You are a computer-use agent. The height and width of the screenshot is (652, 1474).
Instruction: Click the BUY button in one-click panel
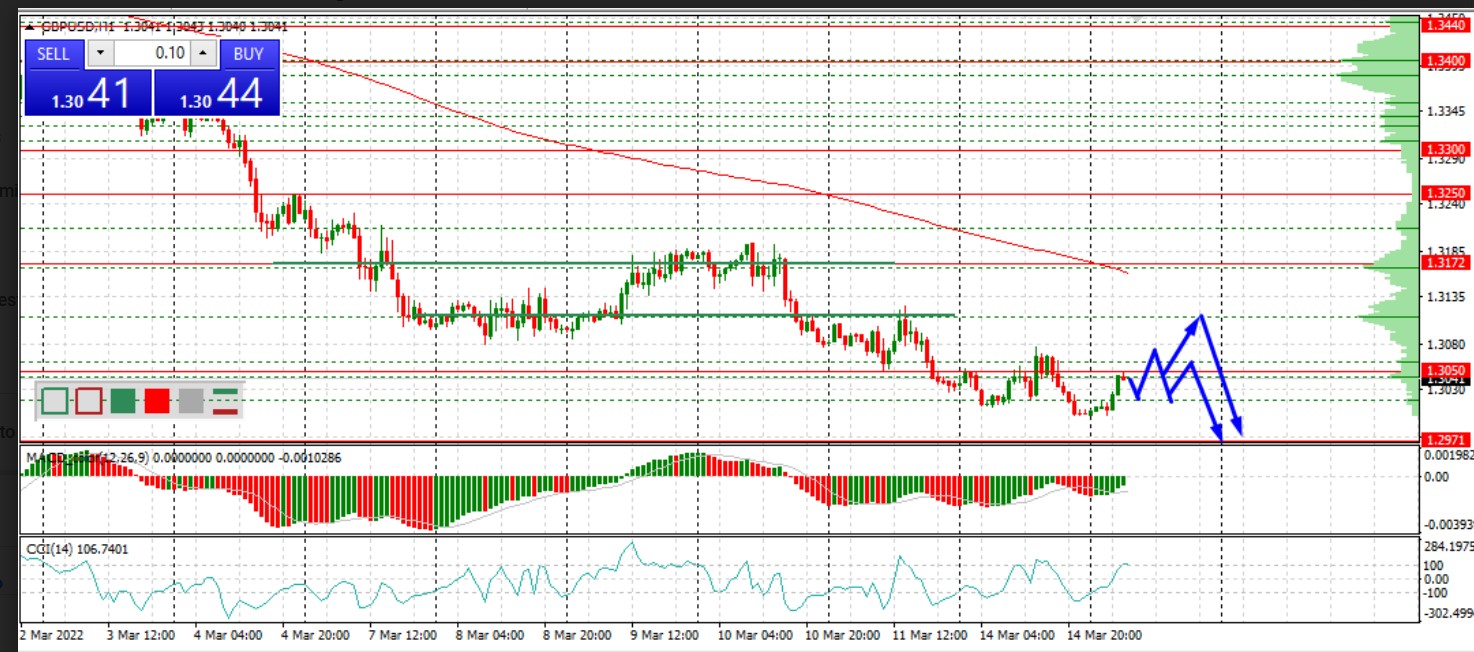(x=248, y=54)
